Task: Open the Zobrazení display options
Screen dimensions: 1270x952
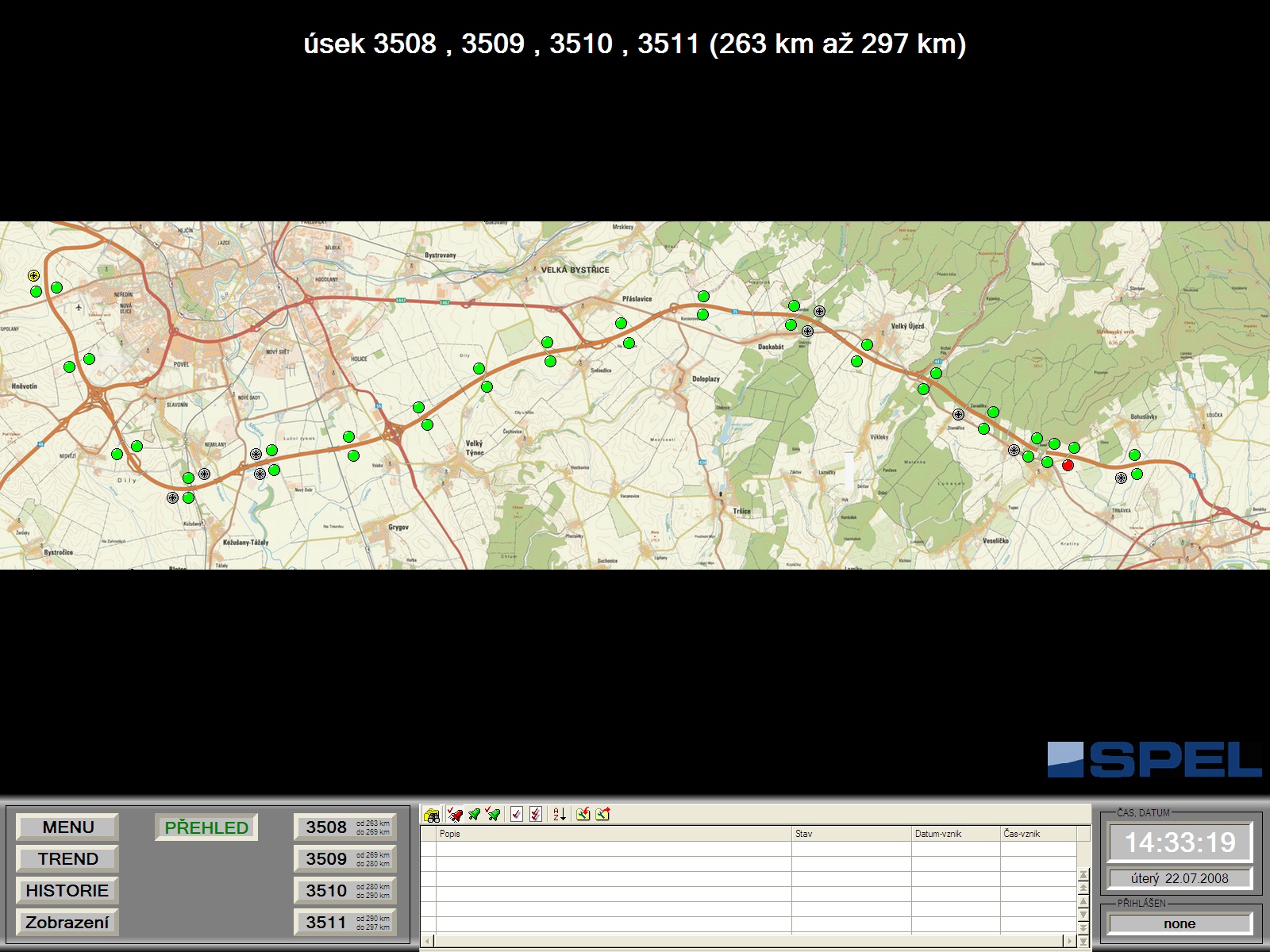Action: pos(67,923)
